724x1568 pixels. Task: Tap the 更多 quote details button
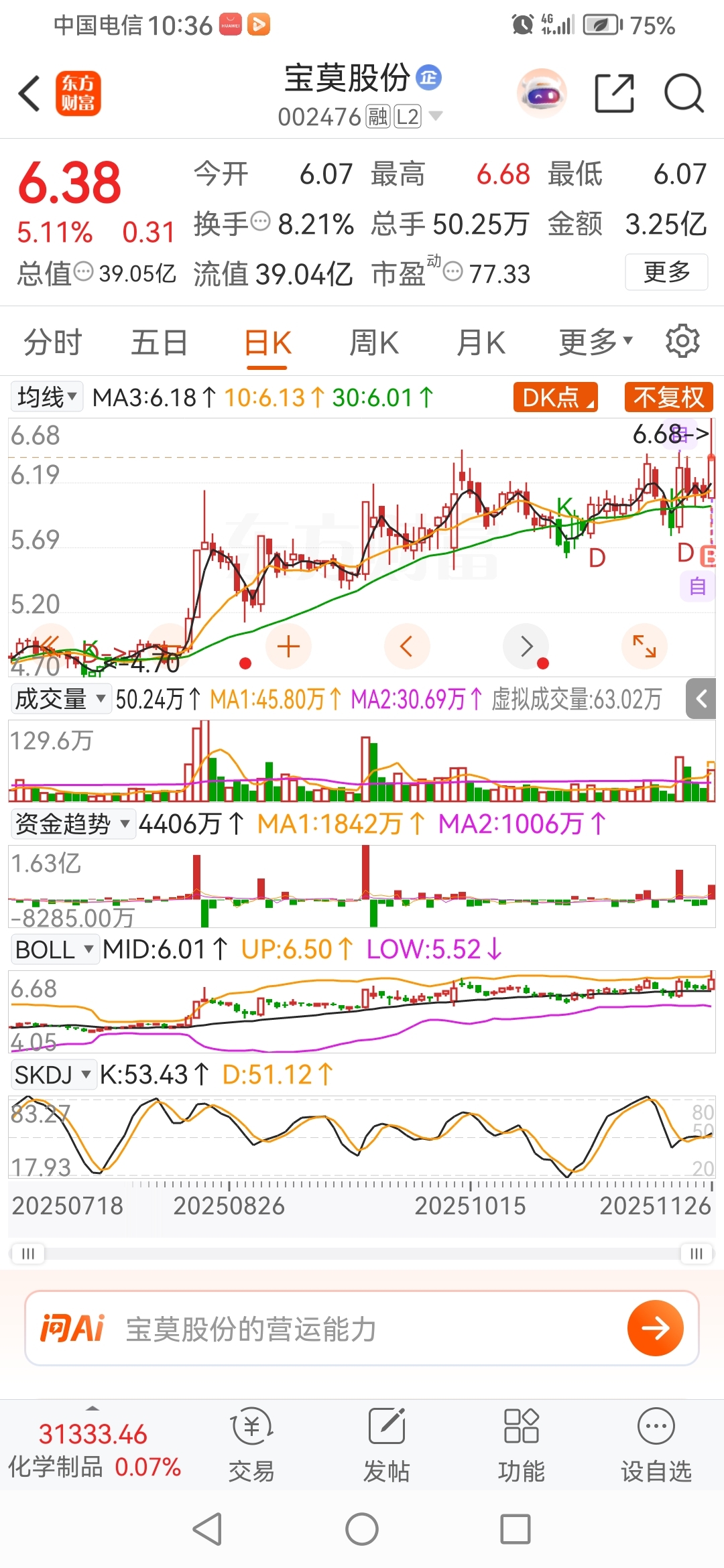point(666,272)
